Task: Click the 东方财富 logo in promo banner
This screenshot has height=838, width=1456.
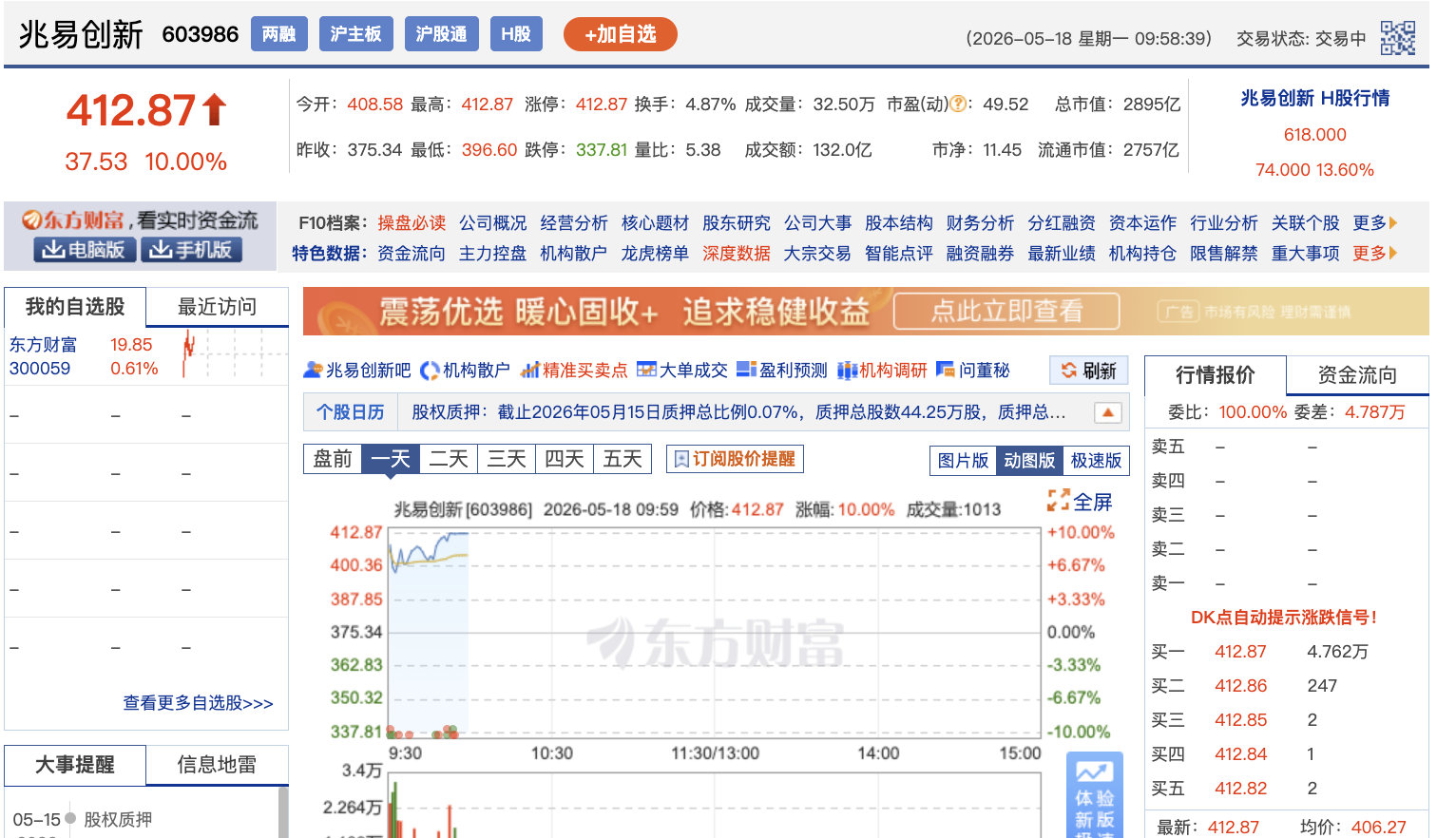Action: pos(74,220)
